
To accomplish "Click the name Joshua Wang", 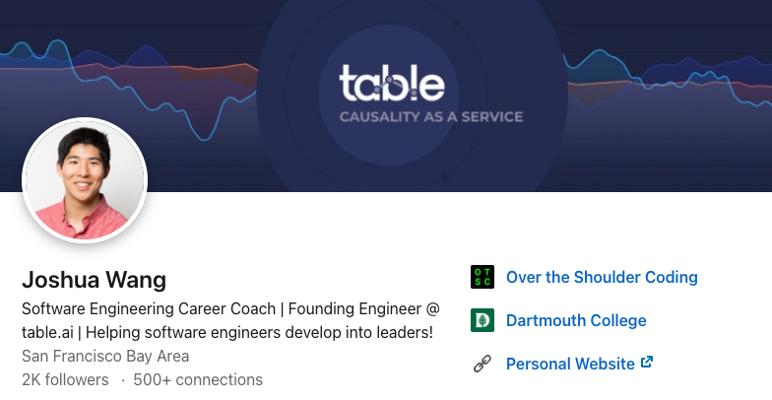I will (94, 280).
